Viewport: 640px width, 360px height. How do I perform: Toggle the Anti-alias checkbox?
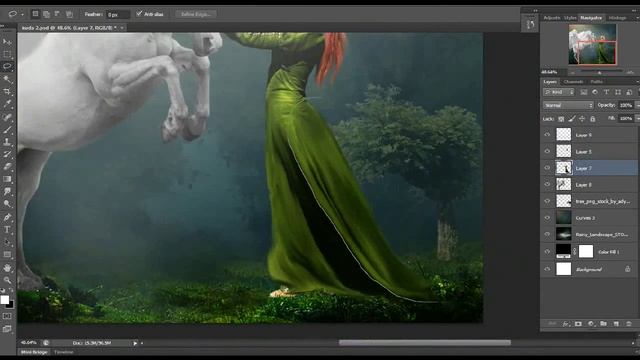click(139, 13)
